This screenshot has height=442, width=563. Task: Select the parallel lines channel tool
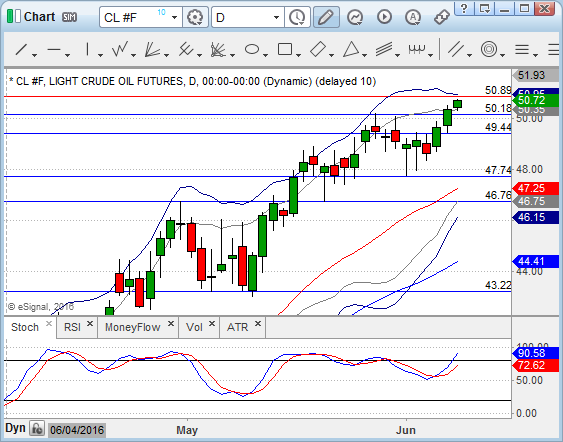click(x=457, y=50)
